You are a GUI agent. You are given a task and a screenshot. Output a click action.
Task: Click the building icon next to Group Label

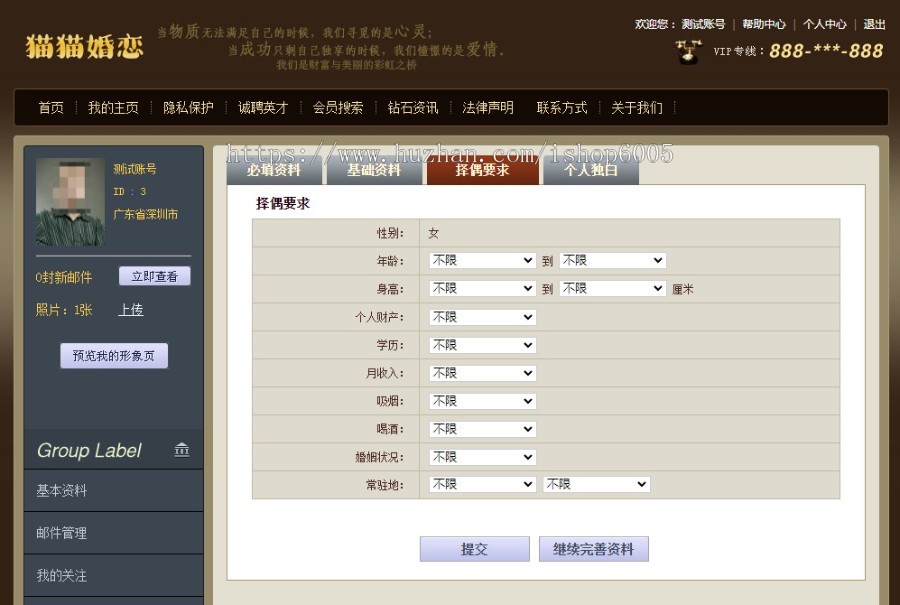click(181, 449)
